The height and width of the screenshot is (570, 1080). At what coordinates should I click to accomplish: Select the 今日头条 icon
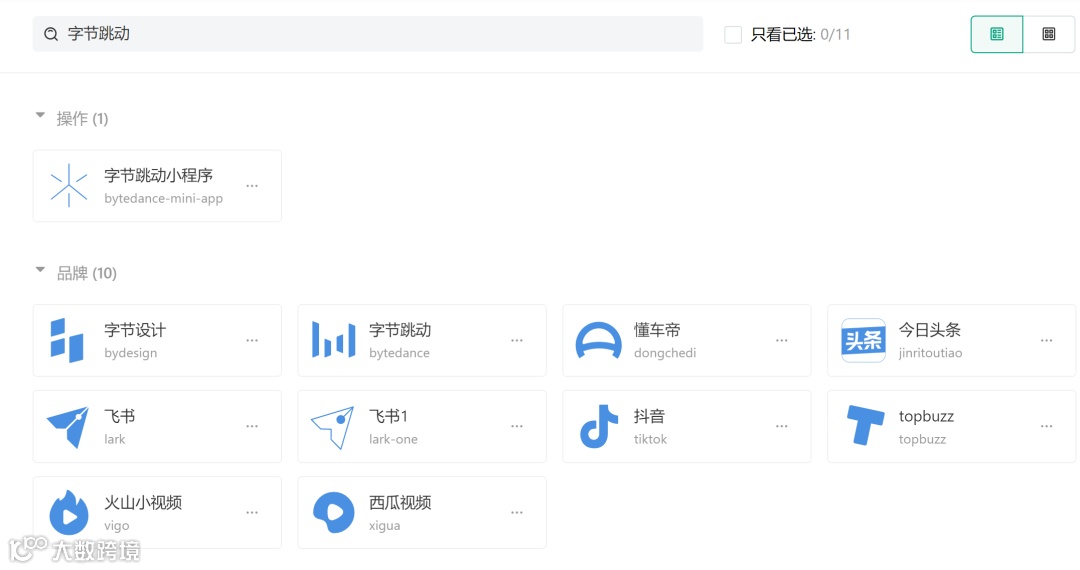(x=863, y=340)
